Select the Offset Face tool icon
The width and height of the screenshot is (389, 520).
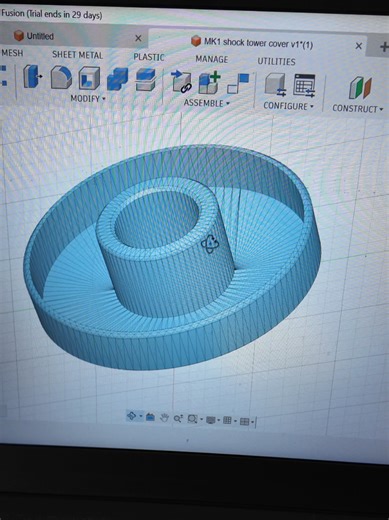click(146, 80)
